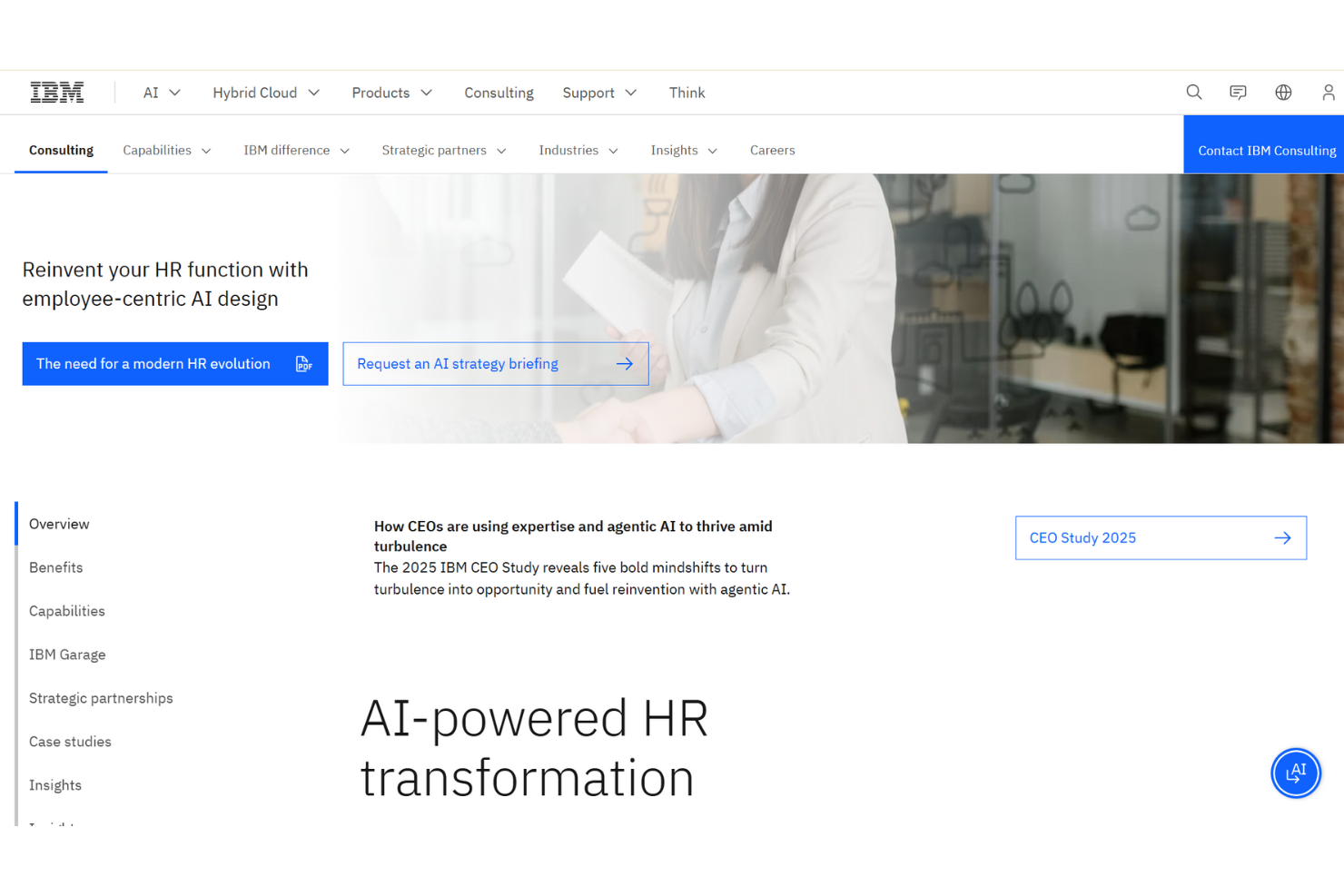
Task: Open the floating AI assistant bubble
Action: (1296, 773)
